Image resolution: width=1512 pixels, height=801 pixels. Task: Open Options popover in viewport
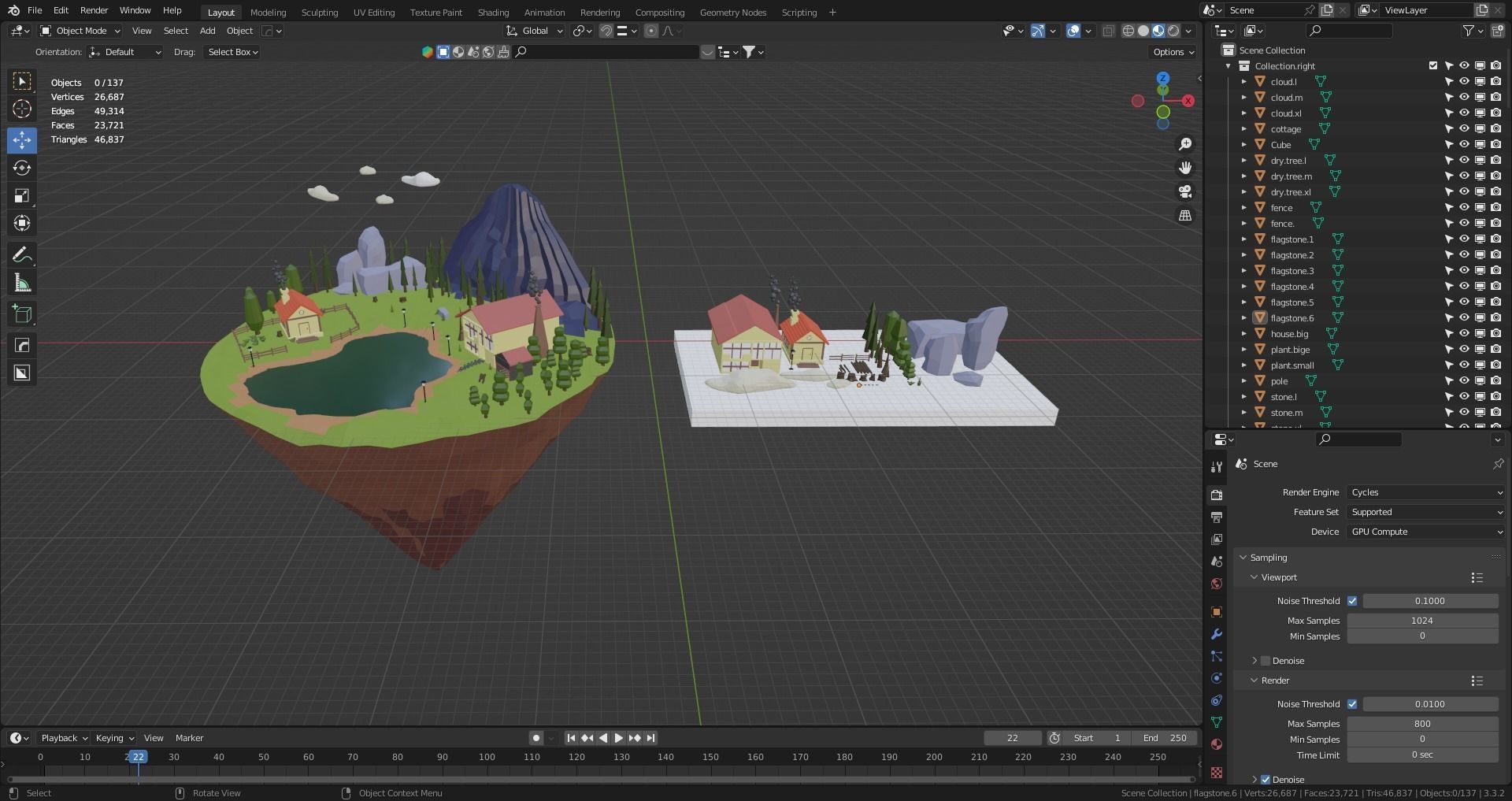pos(1173,52)
